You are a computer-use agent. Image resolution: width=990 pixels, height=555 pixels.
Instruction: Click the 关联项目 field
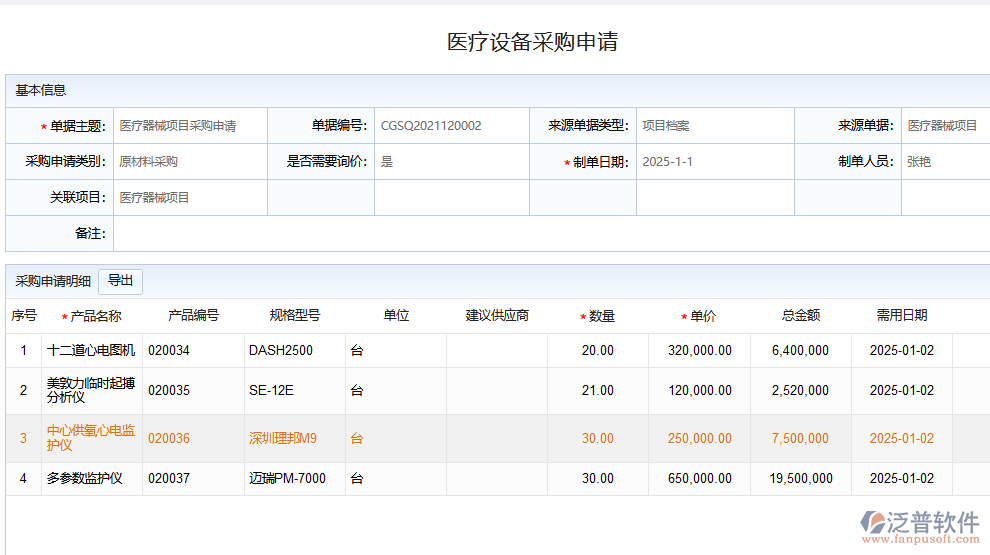coord(189,198)
